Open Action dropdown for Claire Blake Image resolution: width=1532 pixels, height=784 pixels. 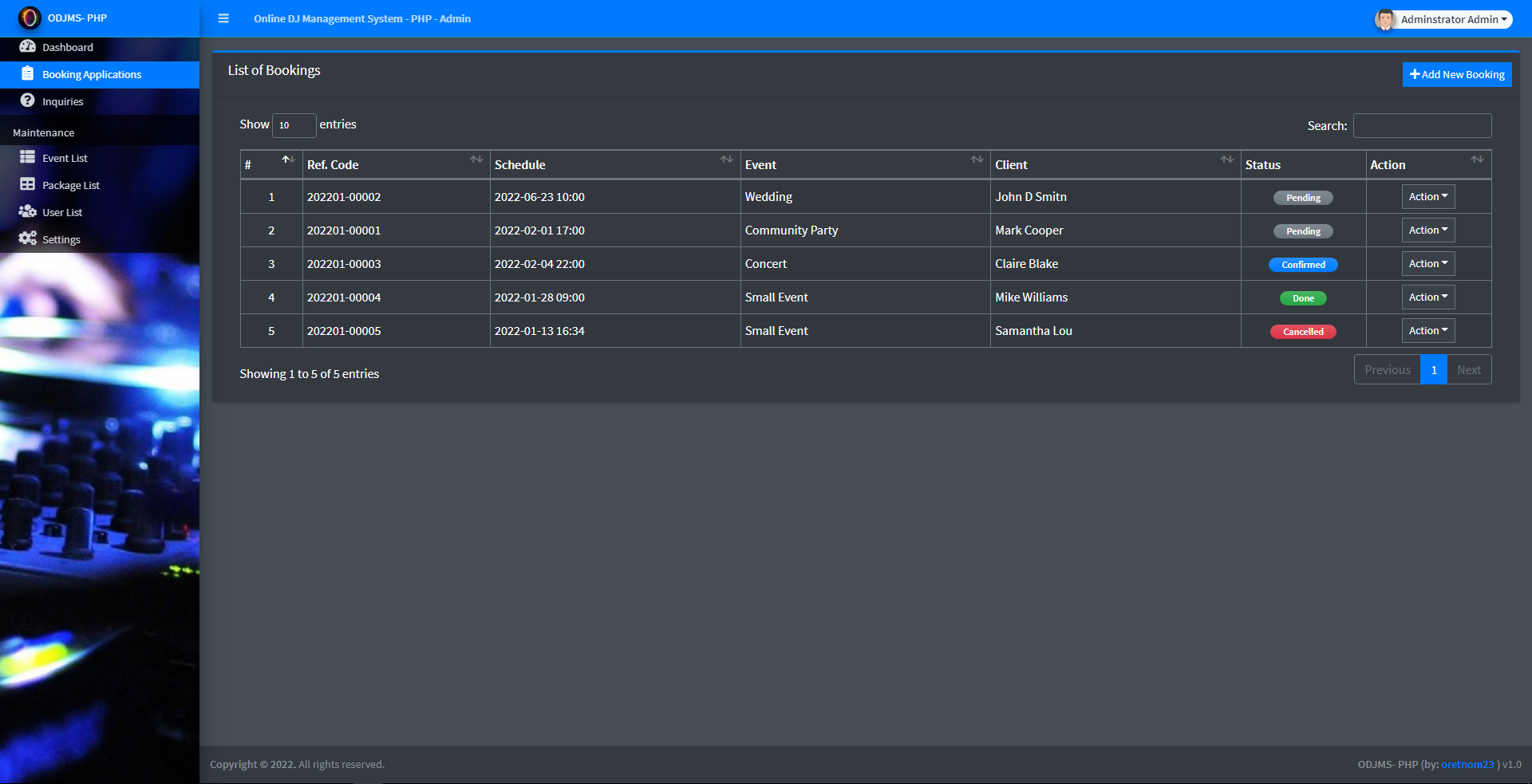(1428, 264)
